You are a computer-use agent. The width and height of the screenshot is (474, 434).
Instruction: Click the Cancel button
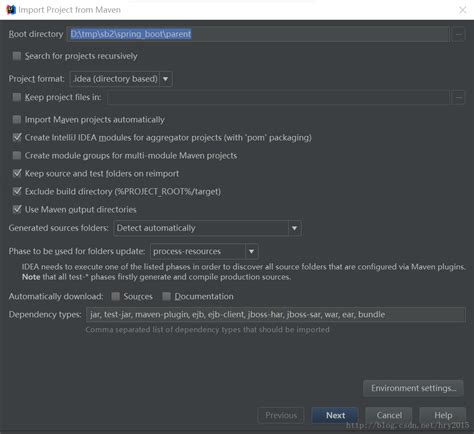(389, 415)
